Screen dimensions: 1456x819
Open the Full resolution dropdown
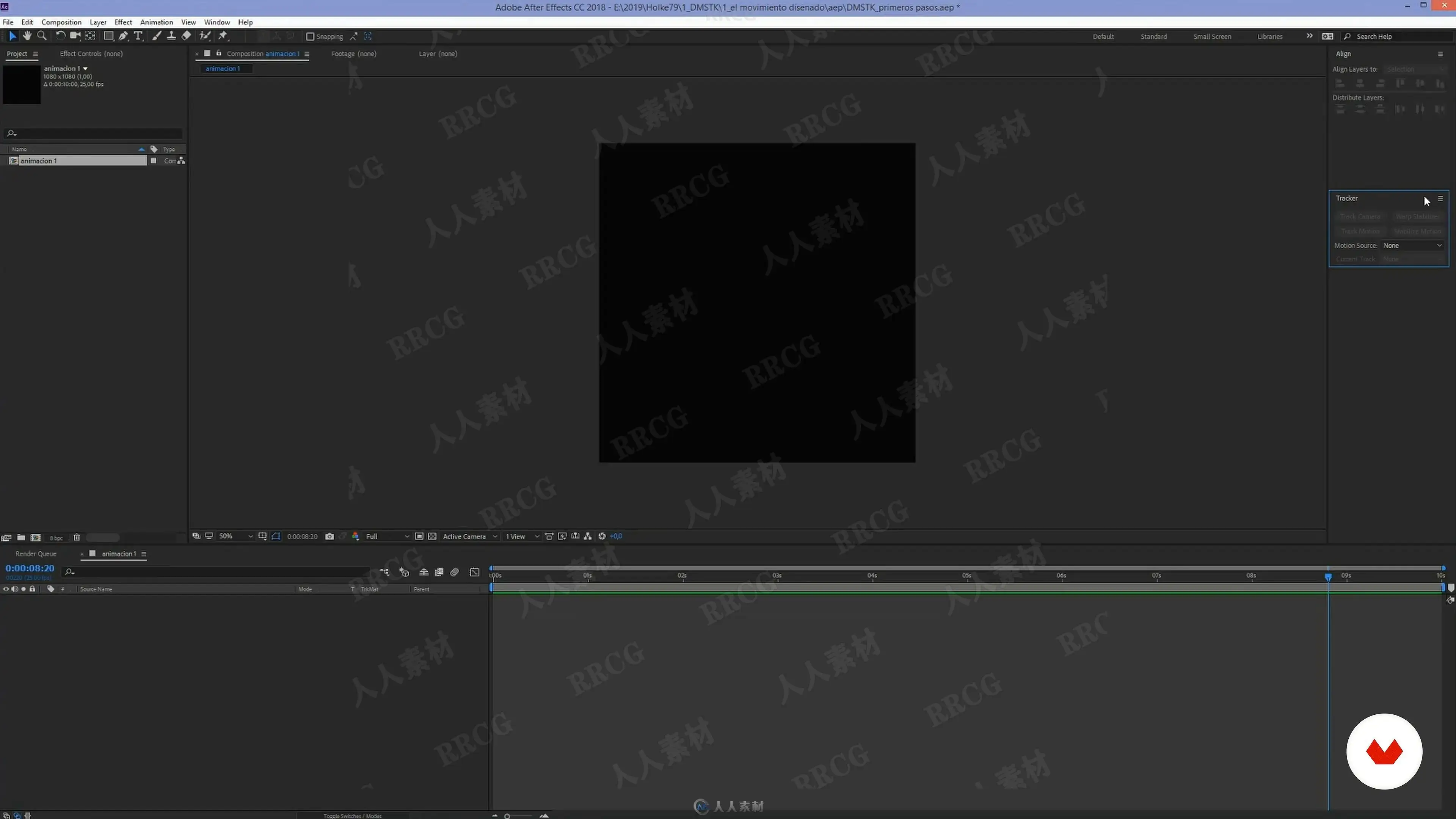(387, 537)
